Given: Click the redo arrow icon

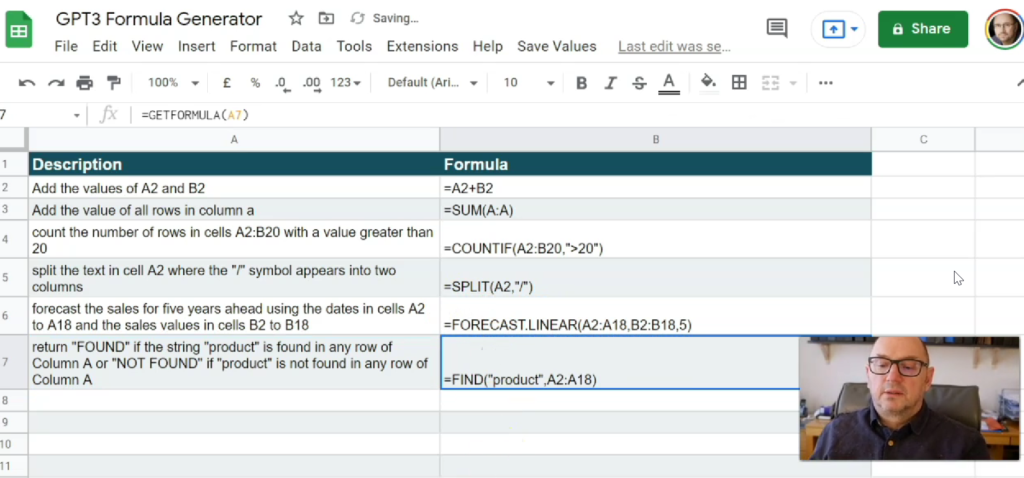Looking at the screenshot, I should [56, 83].
